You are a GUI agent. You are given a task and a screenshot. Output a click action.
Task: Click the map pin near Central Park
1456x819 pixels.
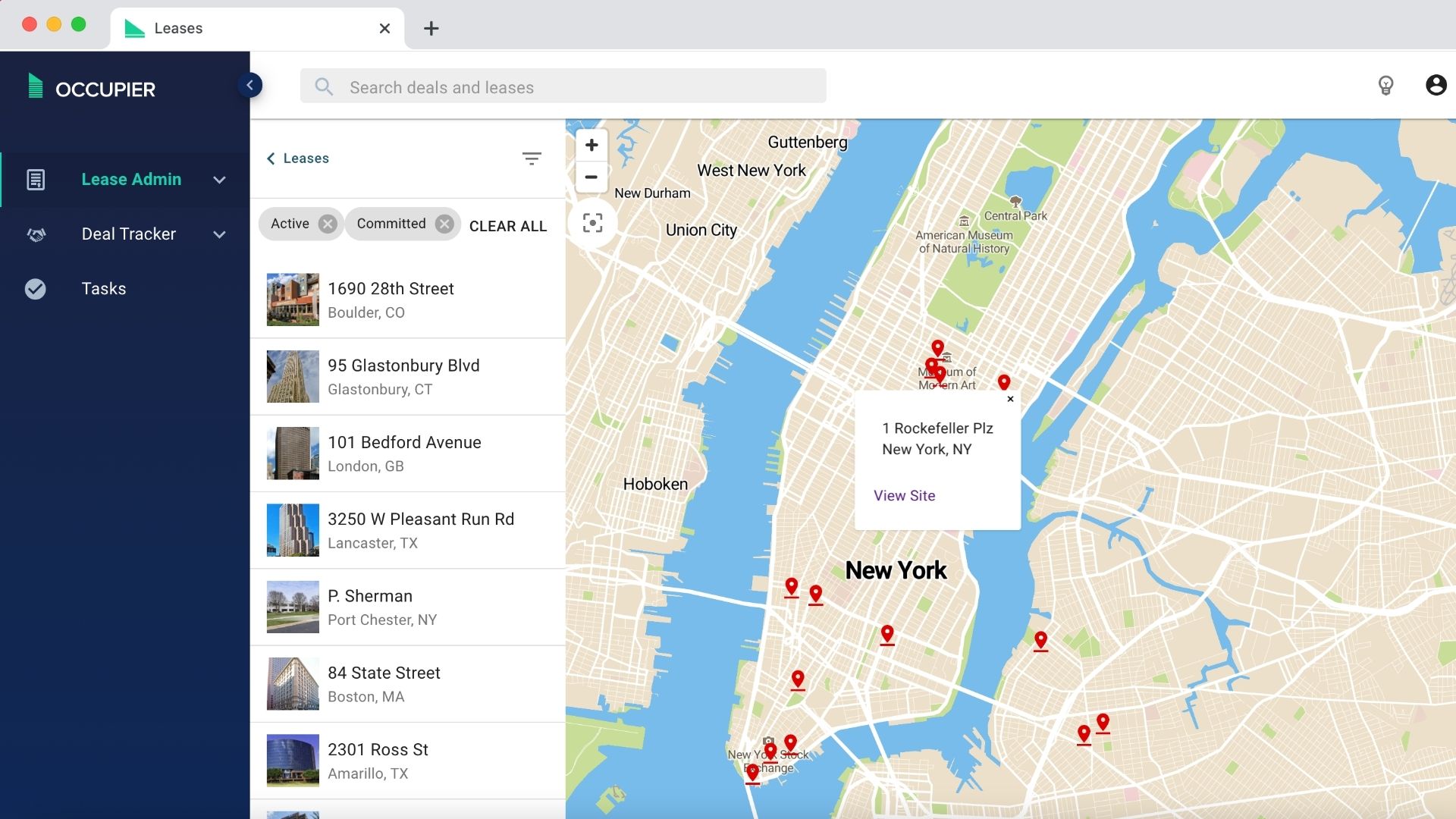point(938,347)
